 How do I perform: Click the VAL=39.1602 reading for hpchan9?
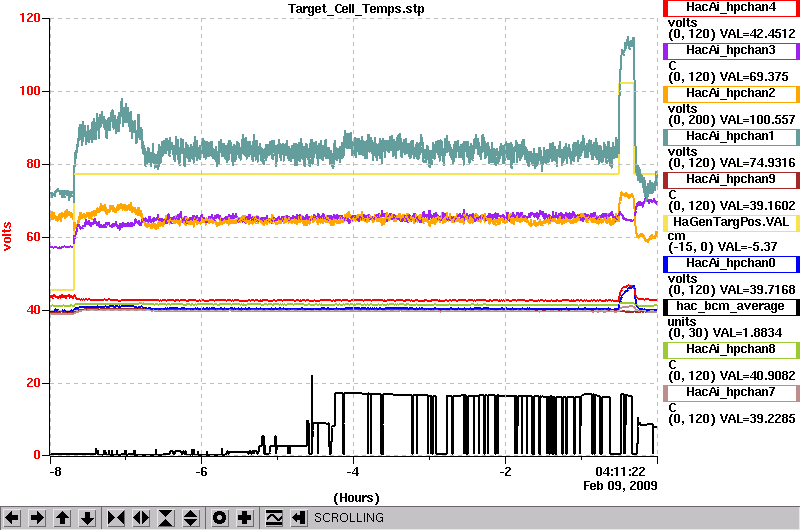758,206
